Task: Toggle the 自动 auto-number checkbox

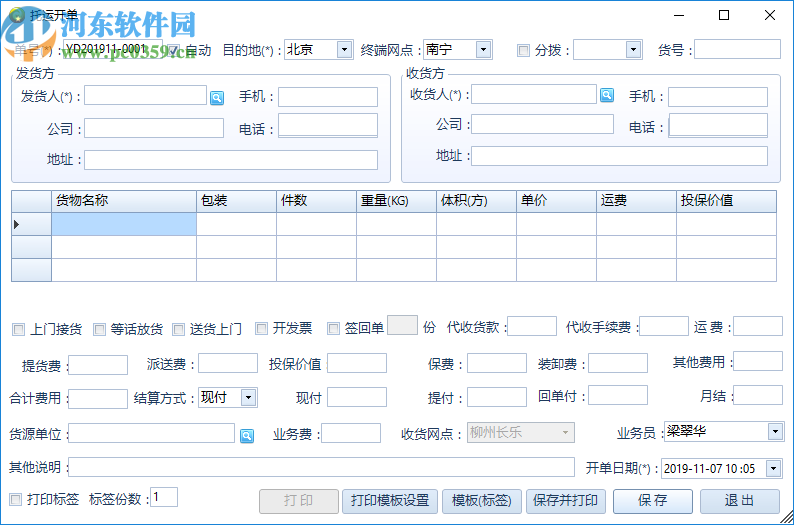Action: pos(174,50)
